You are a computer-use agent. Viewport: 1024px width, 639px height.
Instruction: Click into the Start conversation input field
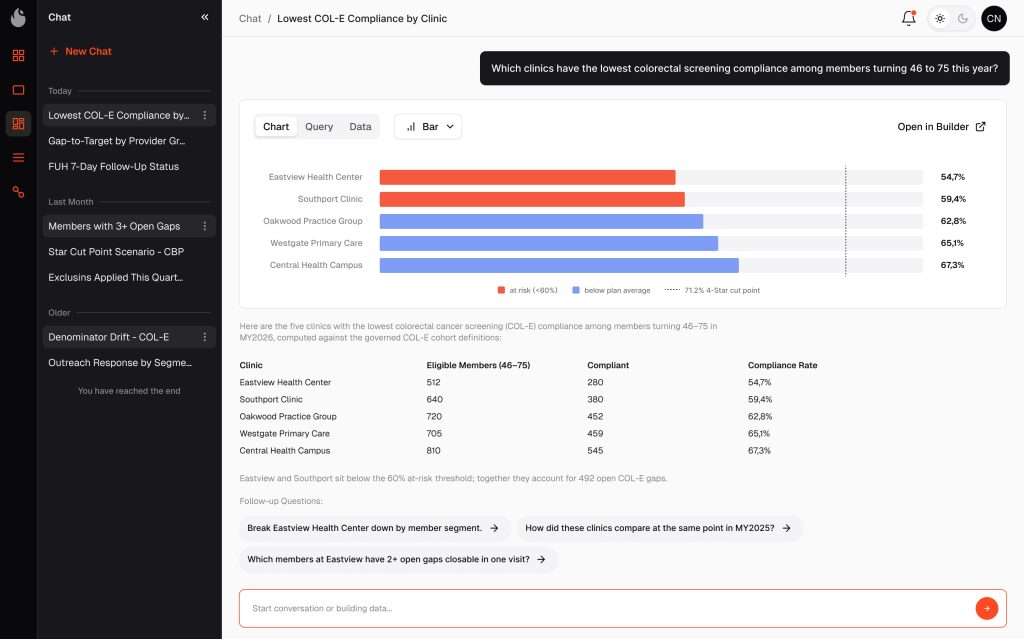(x=607, y=608)
